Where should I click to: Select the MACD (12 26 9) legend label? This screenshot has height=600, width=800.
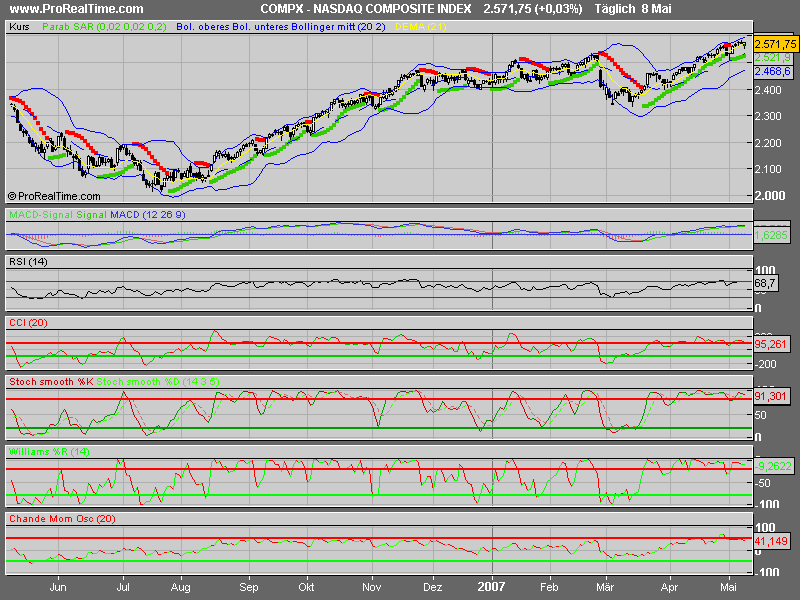148,215
